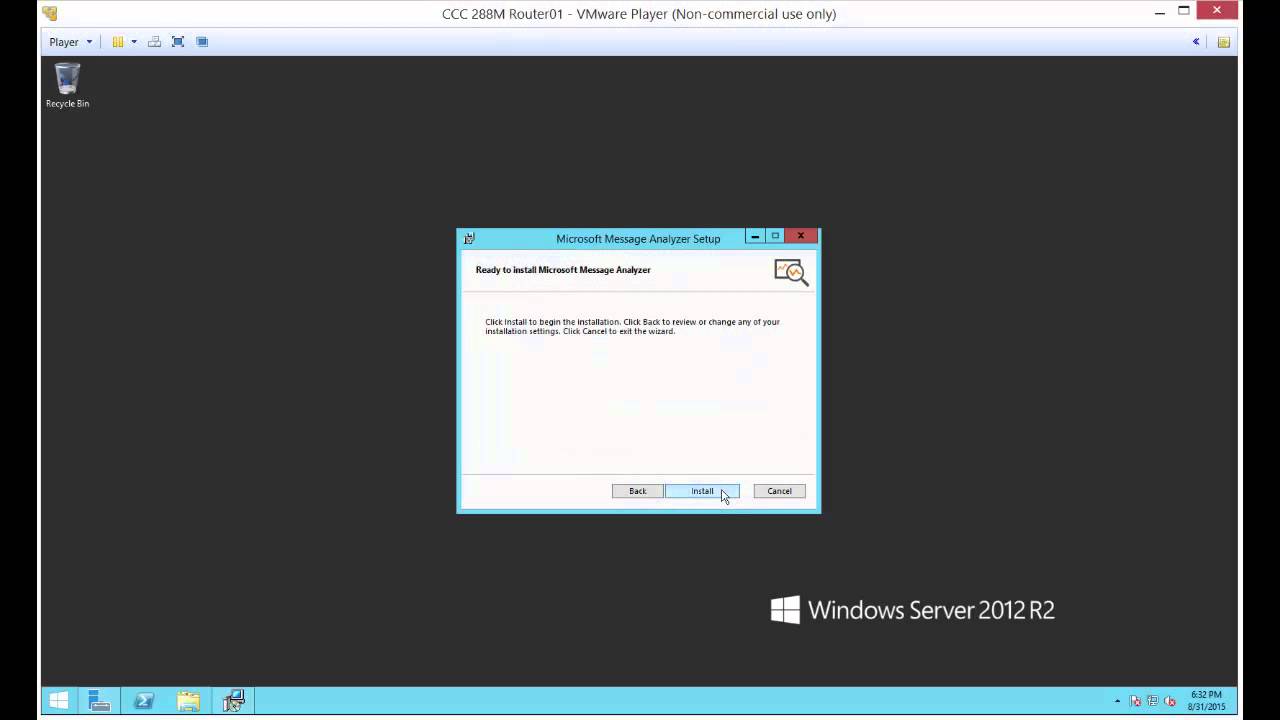1280x720 pixels.
Task: Close the VMware Player window
Action: click(x=1217, y=12)
